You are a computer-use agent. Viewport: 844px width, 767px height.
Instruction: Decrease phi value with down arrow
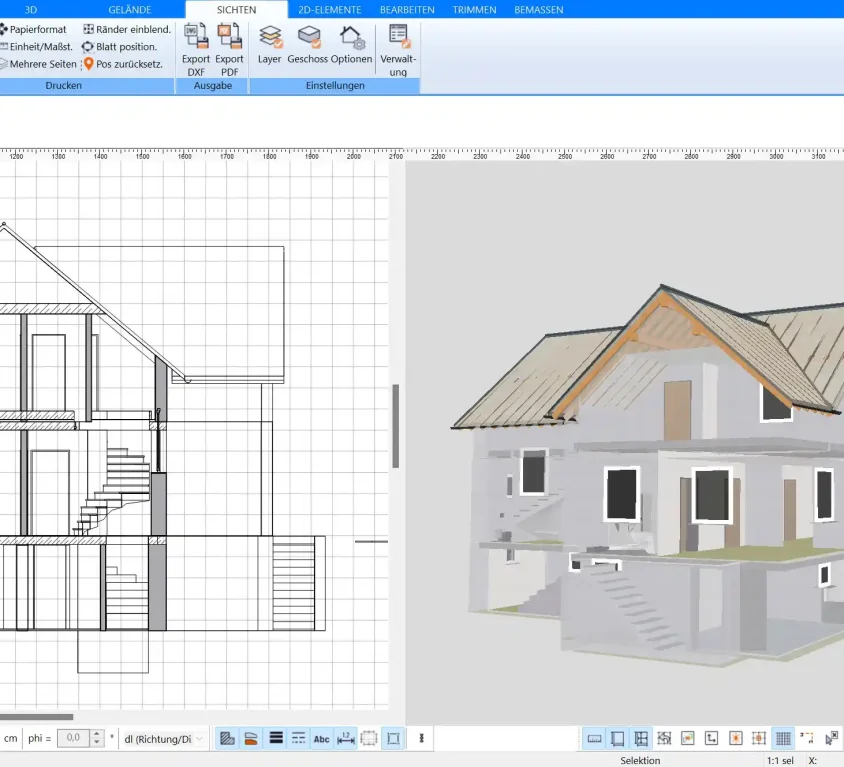point(97,743)
